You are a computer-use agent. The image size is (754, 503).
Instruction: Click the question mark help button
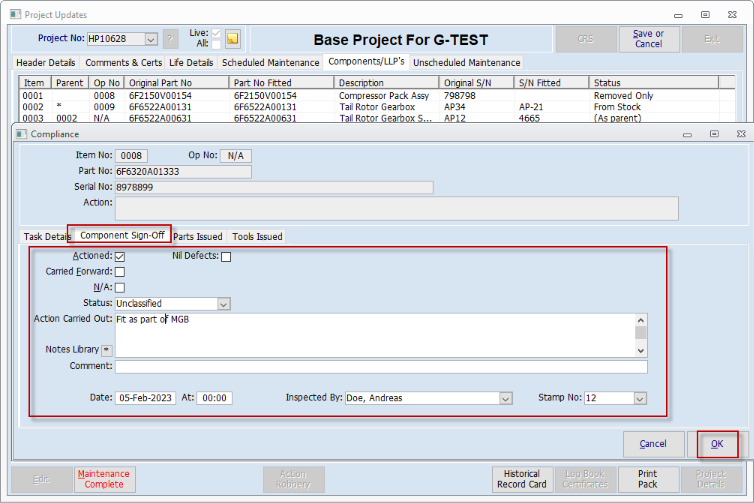(x=170, y=39)
